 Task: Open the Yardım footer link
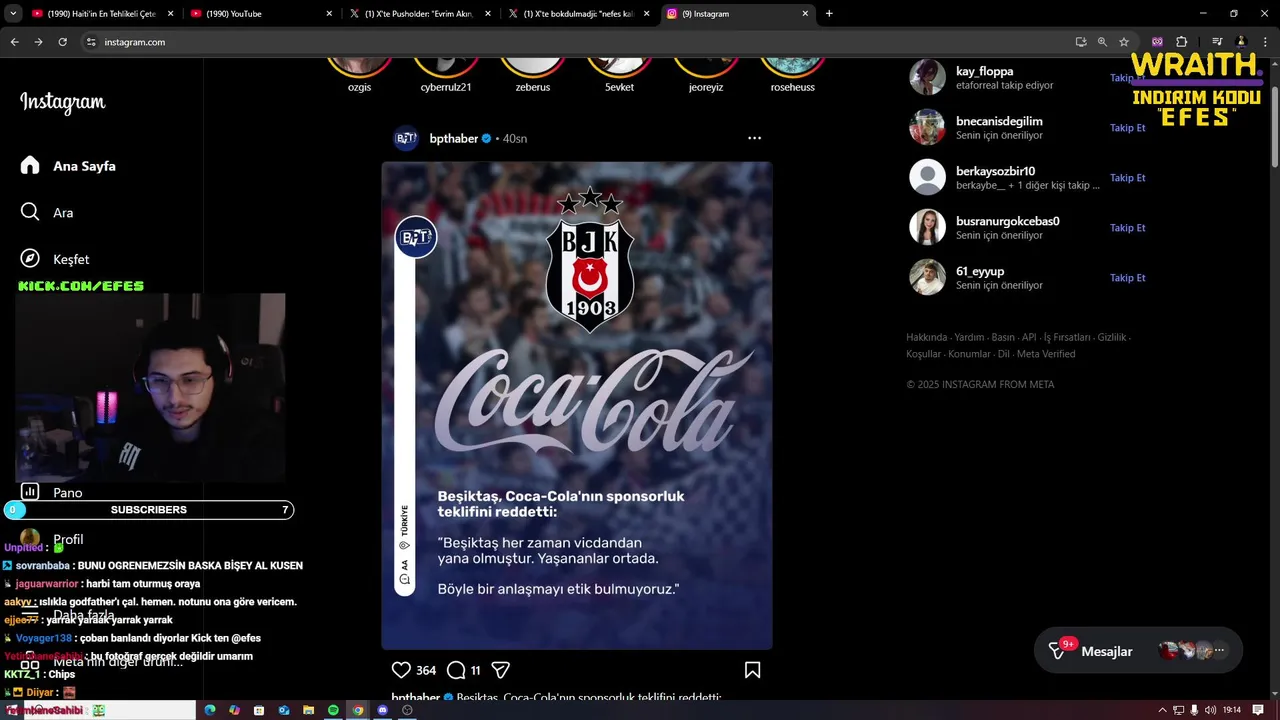pos(969,338)
